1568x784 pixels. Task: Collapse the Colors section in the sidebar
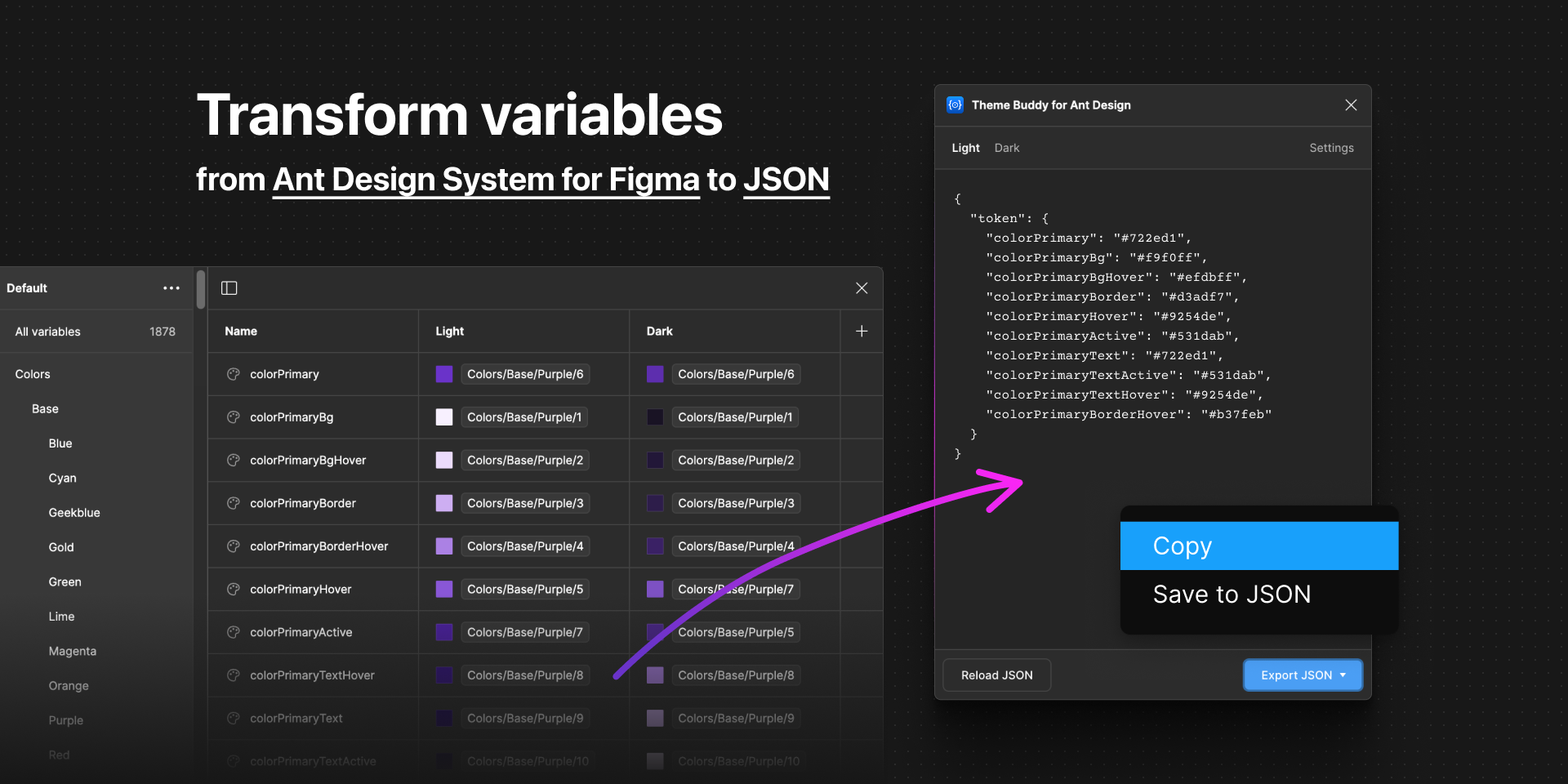pos(33,373)
